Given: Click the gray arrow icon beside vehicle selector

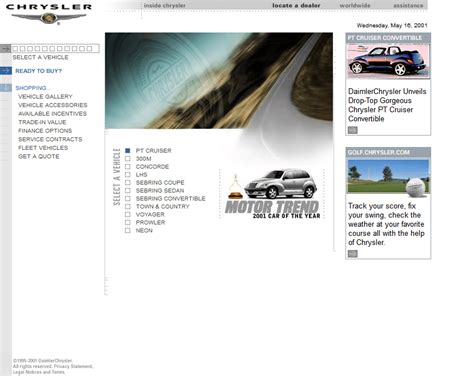Looking at the screenshot, I should pos(5,49).
